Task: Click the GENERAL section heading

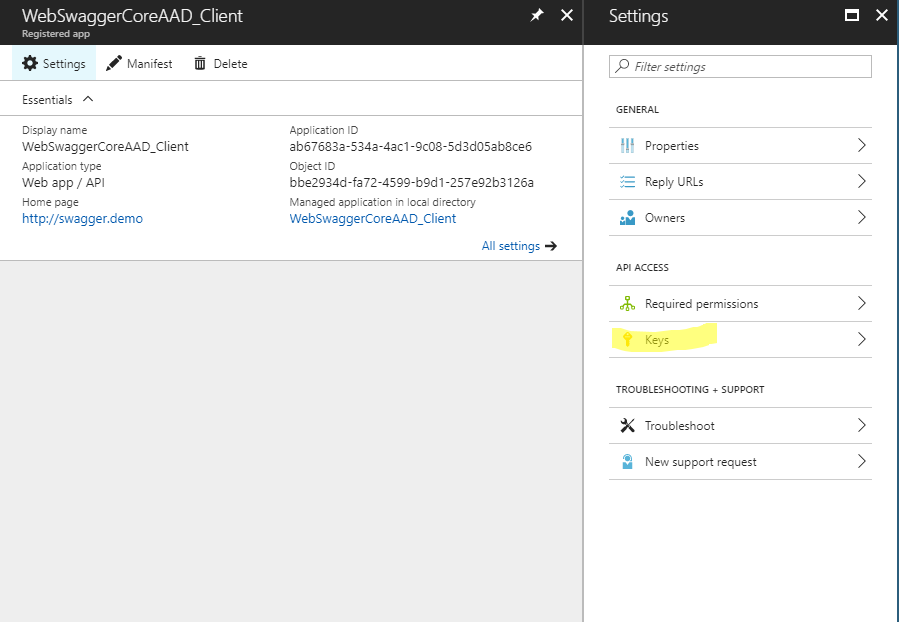Action: 638,109
